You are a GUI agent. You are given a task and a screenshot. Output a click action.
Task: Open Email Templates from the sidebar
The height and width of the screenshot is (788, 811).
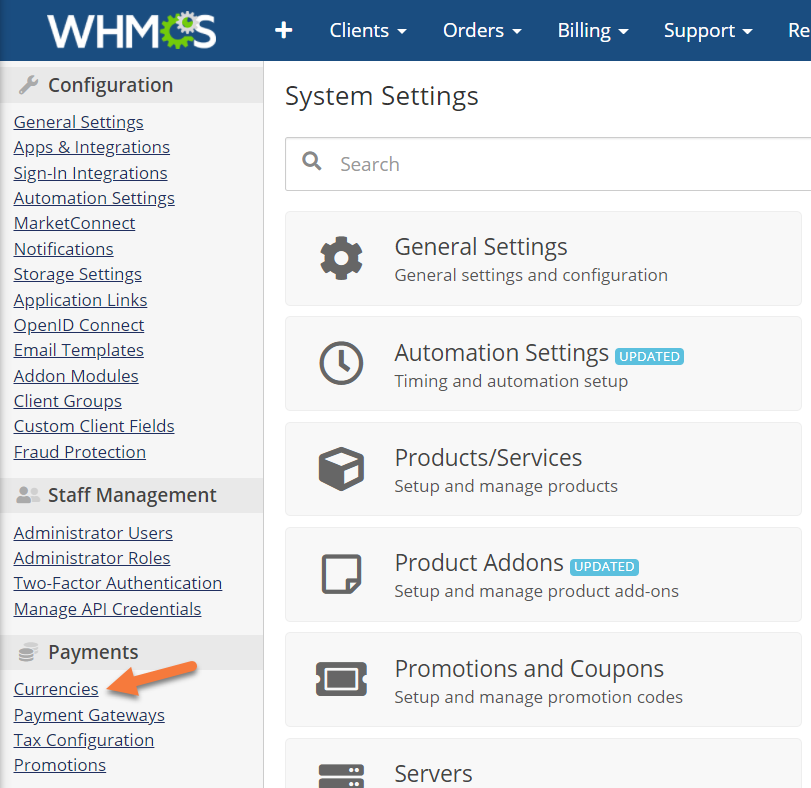point(78,350)
